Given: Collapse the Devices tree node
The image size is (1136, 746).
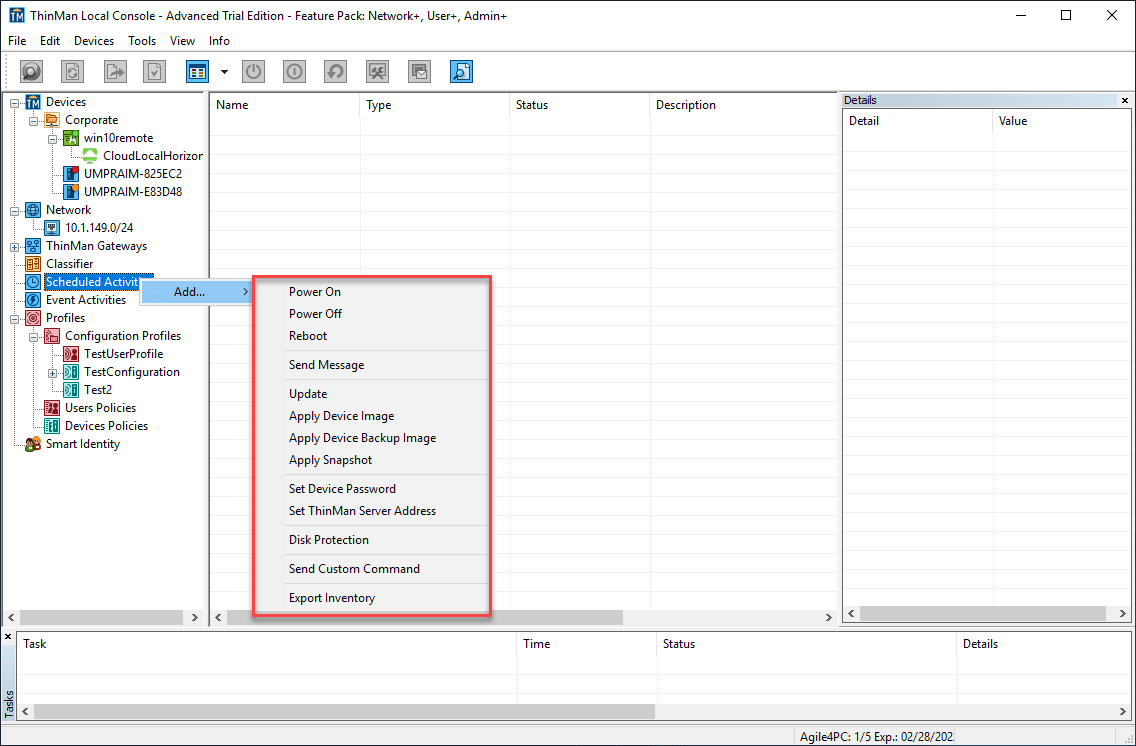Looking at the screenshot, I should [x=14, y=103].
